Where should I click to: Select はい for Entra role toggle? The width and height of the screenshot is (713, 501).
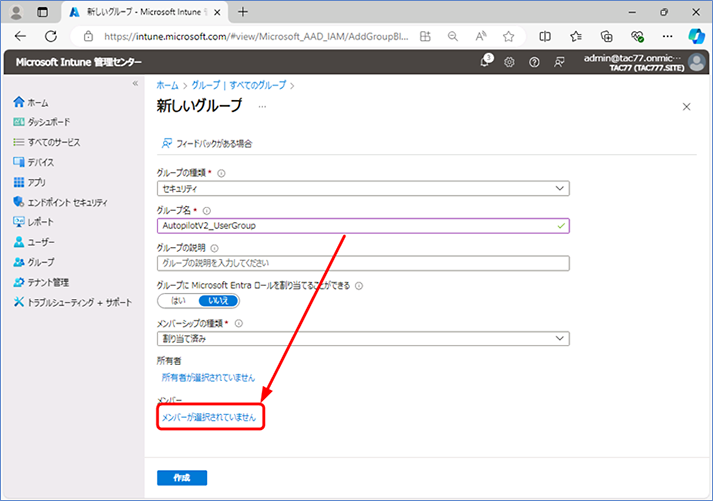coord(178,301)
